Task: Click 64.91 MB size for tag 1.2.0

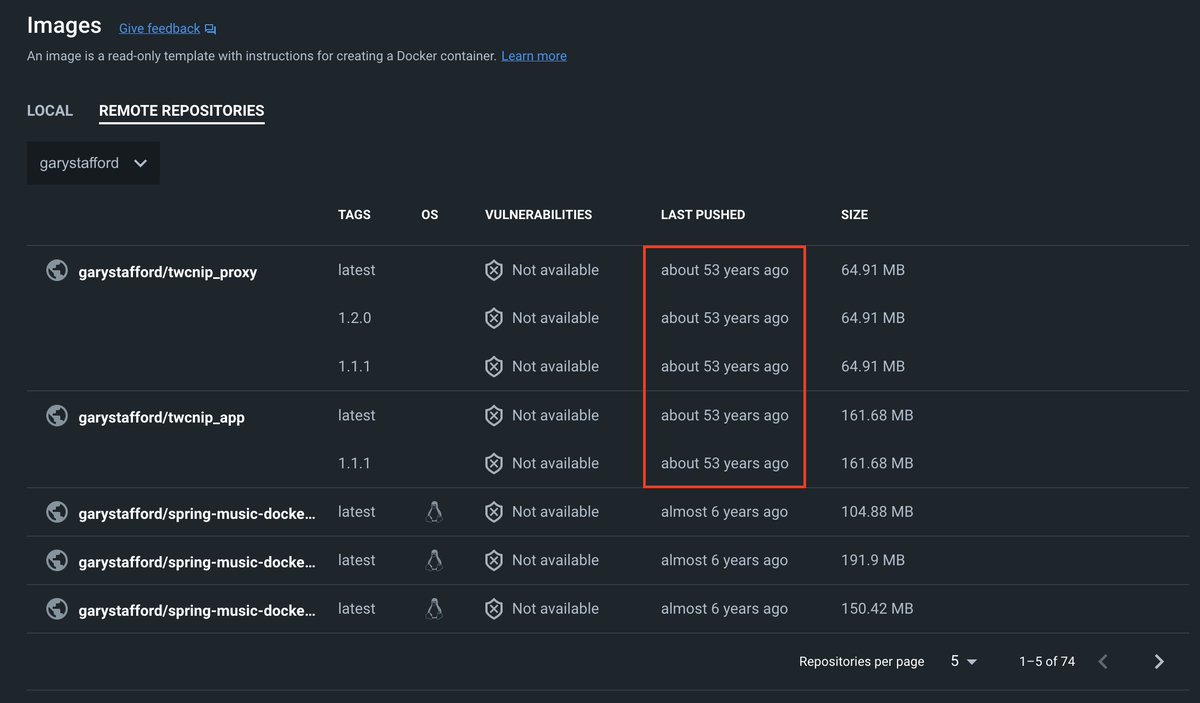Action: (873, 318)
